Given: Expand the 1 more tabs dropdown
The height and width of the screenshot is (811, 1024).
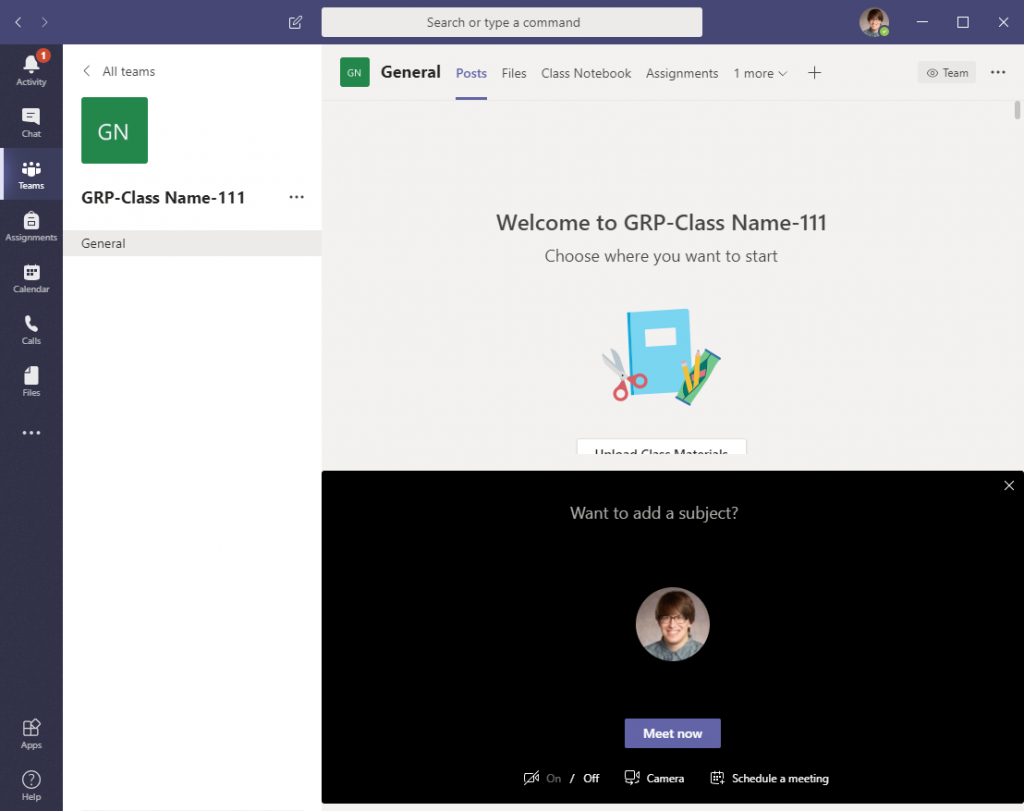Looking at the screenshot, I should pyautogui.click(x=760, y=73).
